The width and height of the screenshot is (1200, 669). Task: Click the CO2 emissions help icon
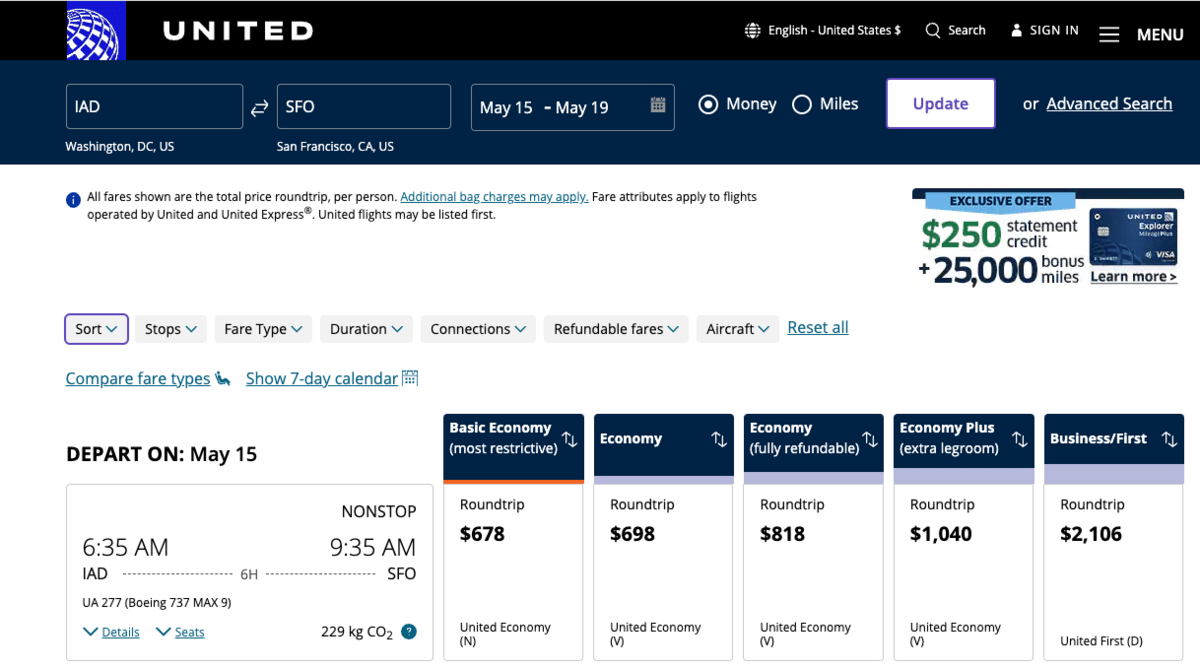click(409, 632)
